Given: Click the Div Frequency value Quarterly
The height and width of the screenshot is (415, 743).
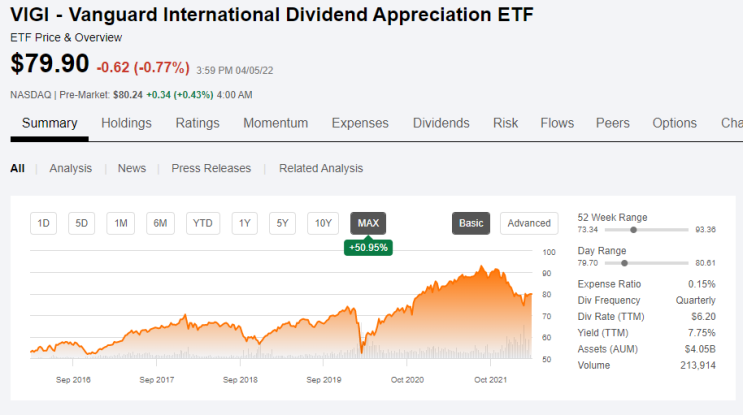Looking at the screenshot, I should 696,300.
